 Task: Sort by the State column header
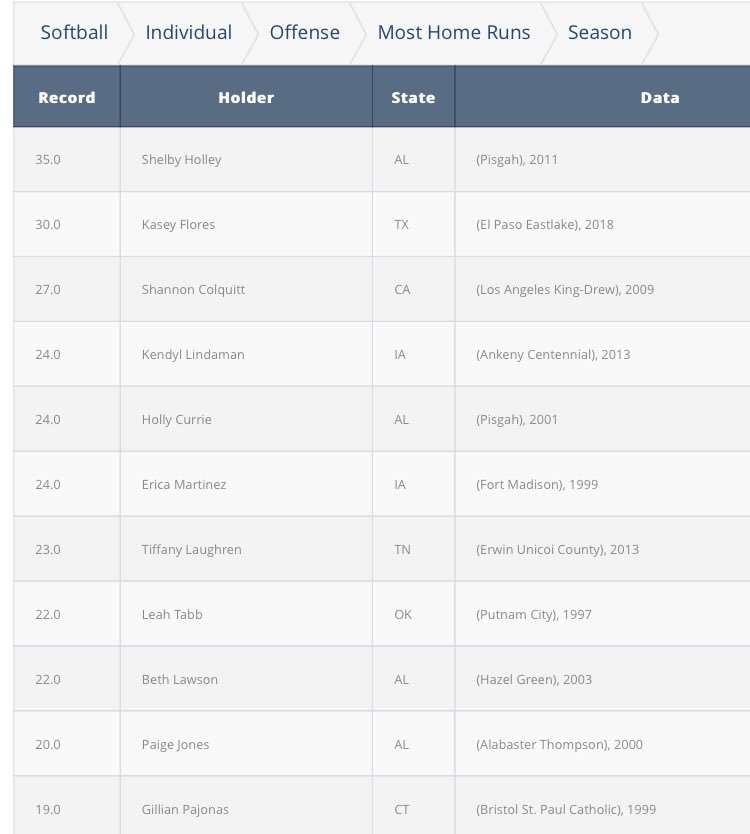pyautogui.click(x=413, y=97)
